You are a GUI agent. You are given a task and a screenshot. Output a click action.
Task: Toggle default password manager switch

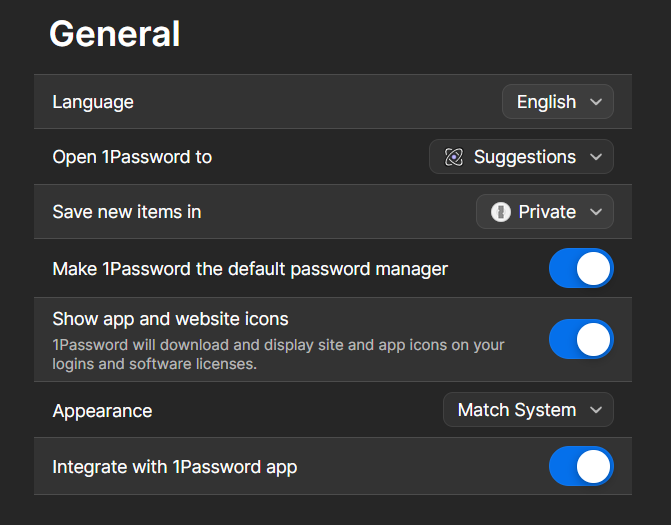coord(581,268)
